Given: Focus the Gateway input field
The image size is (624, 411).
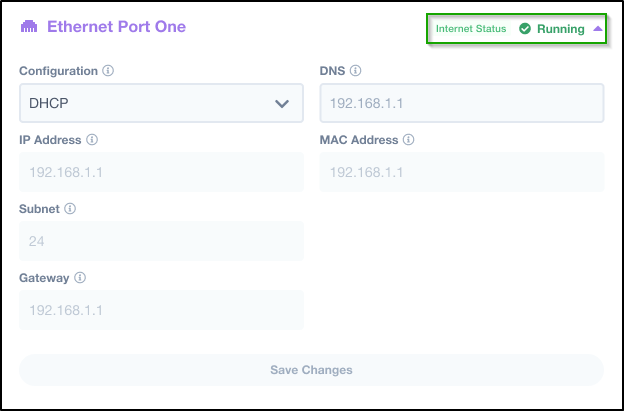Looking at the screenshot, I should 161,310.
